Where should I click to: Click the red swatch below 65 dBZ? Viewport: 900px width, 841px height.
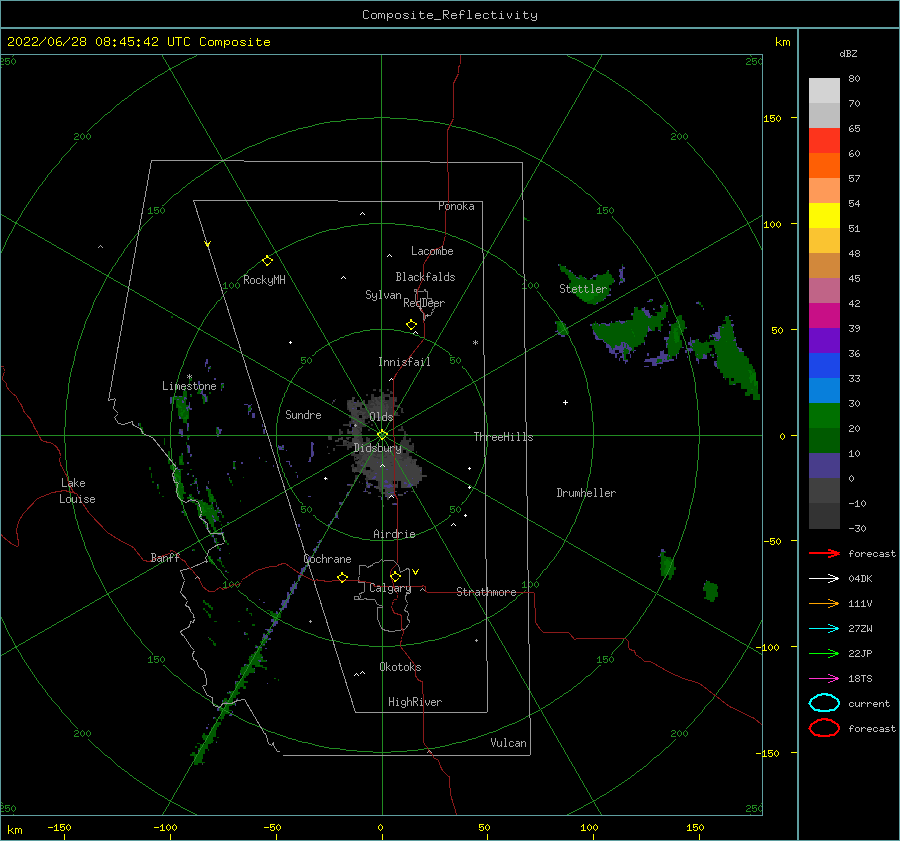824,140
